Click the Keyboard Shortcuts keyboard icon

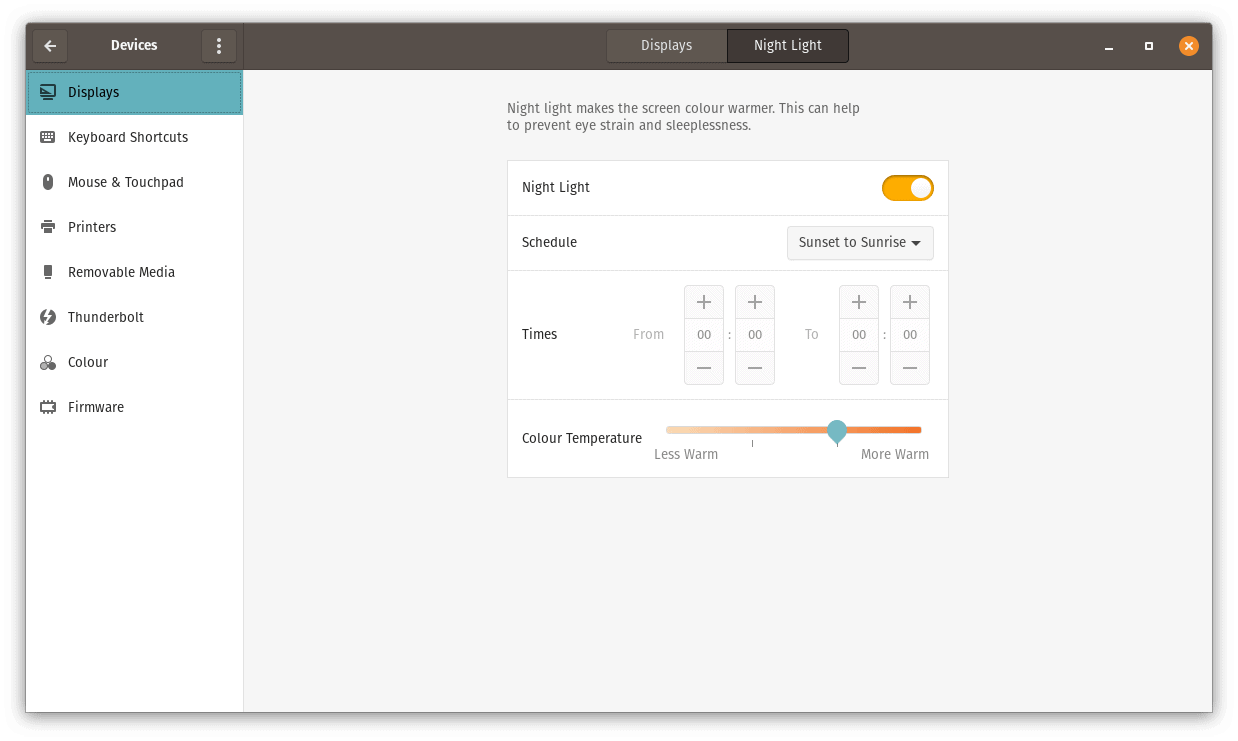[x=47, y=137]
